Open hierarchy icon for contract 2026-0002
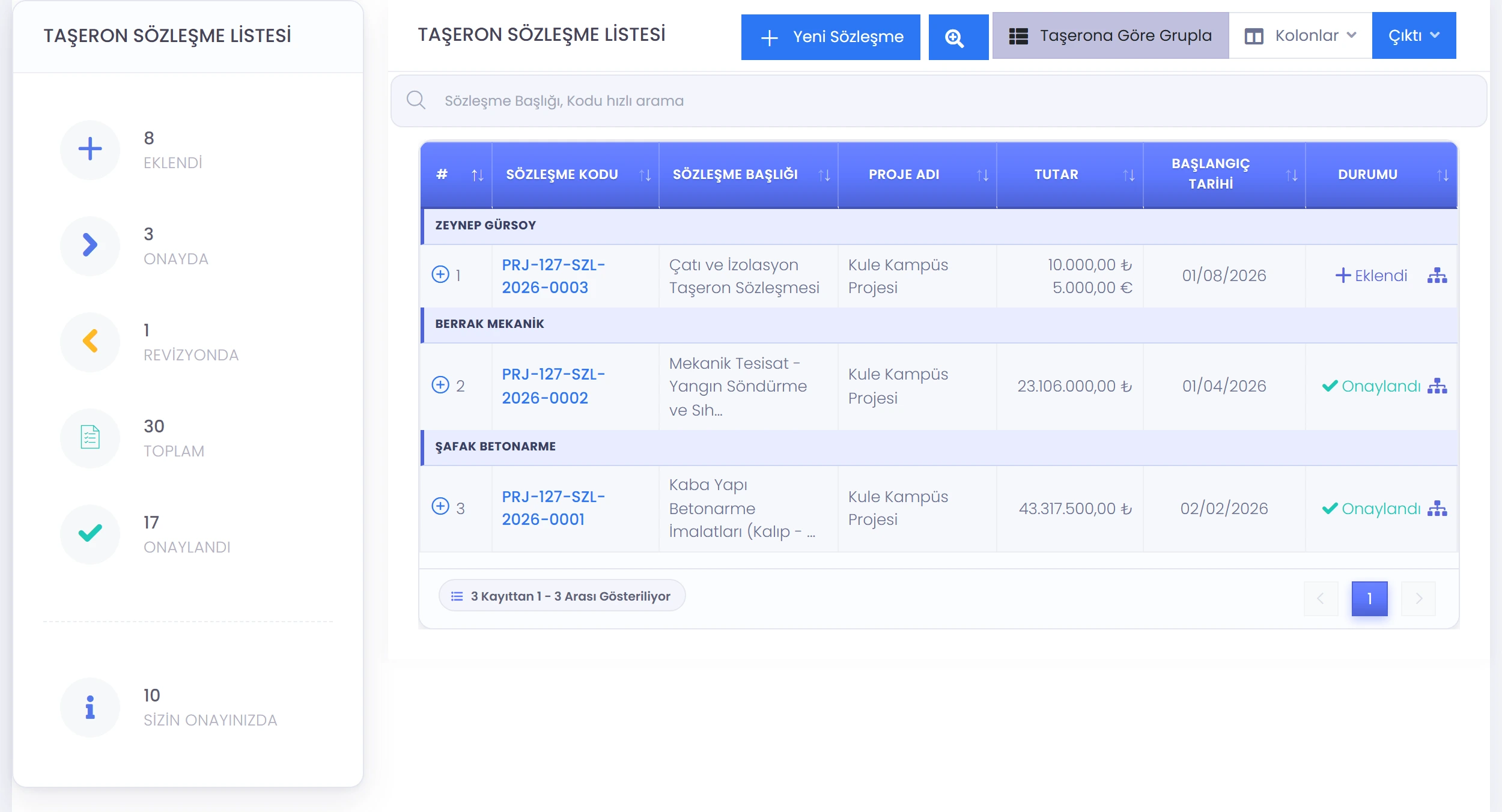The width and height of the screenshot is (1502, 812). (1437, 386)
